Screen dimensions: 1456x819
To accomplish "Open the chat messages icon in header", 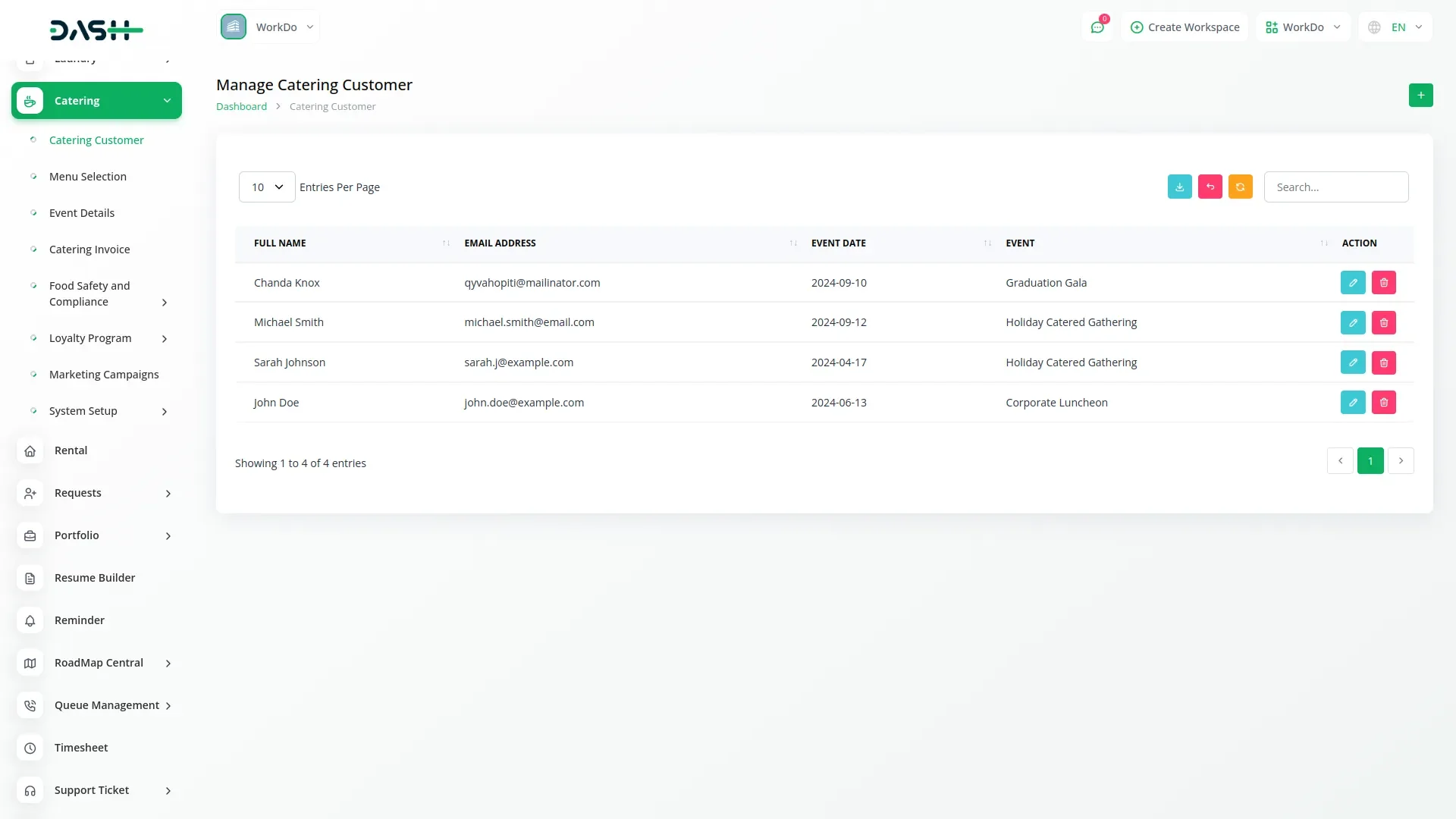I will pos(1097,27).
